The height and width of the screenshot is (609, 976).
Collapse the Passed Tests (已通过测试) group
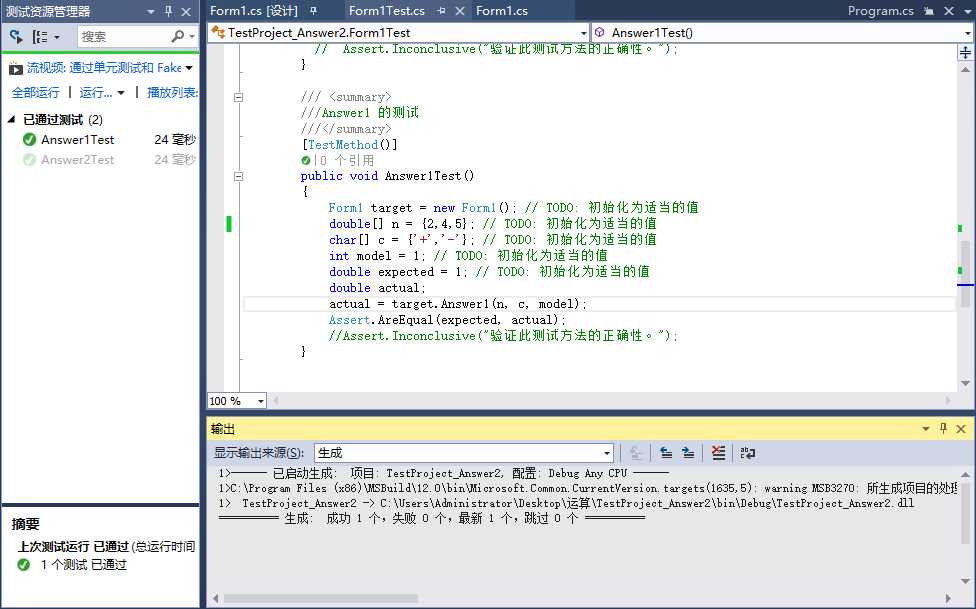click(x=11, y=119)
